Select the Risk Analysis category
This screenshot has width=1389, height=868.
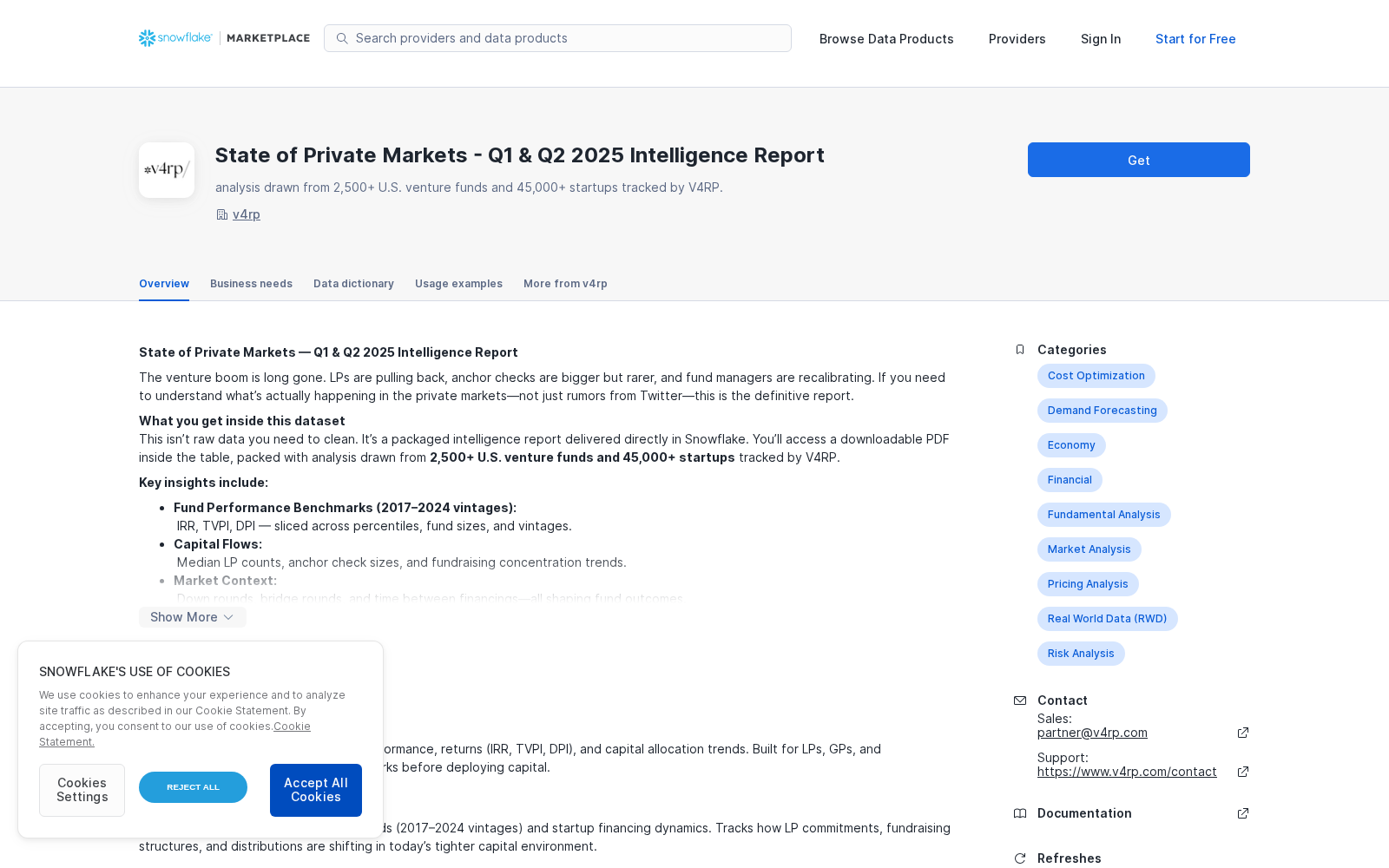coord(1081,654)
